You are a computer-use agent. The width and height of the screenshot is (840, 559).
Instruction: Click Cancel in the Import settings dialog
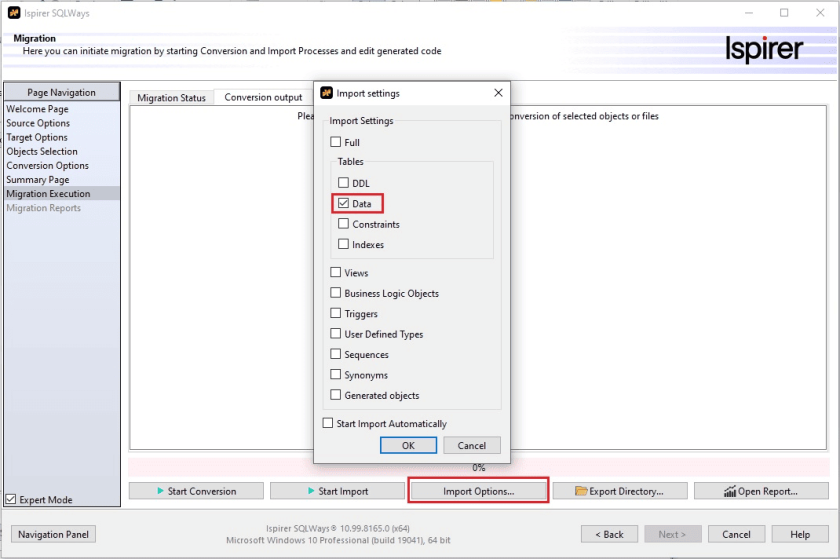click(471, 446)
